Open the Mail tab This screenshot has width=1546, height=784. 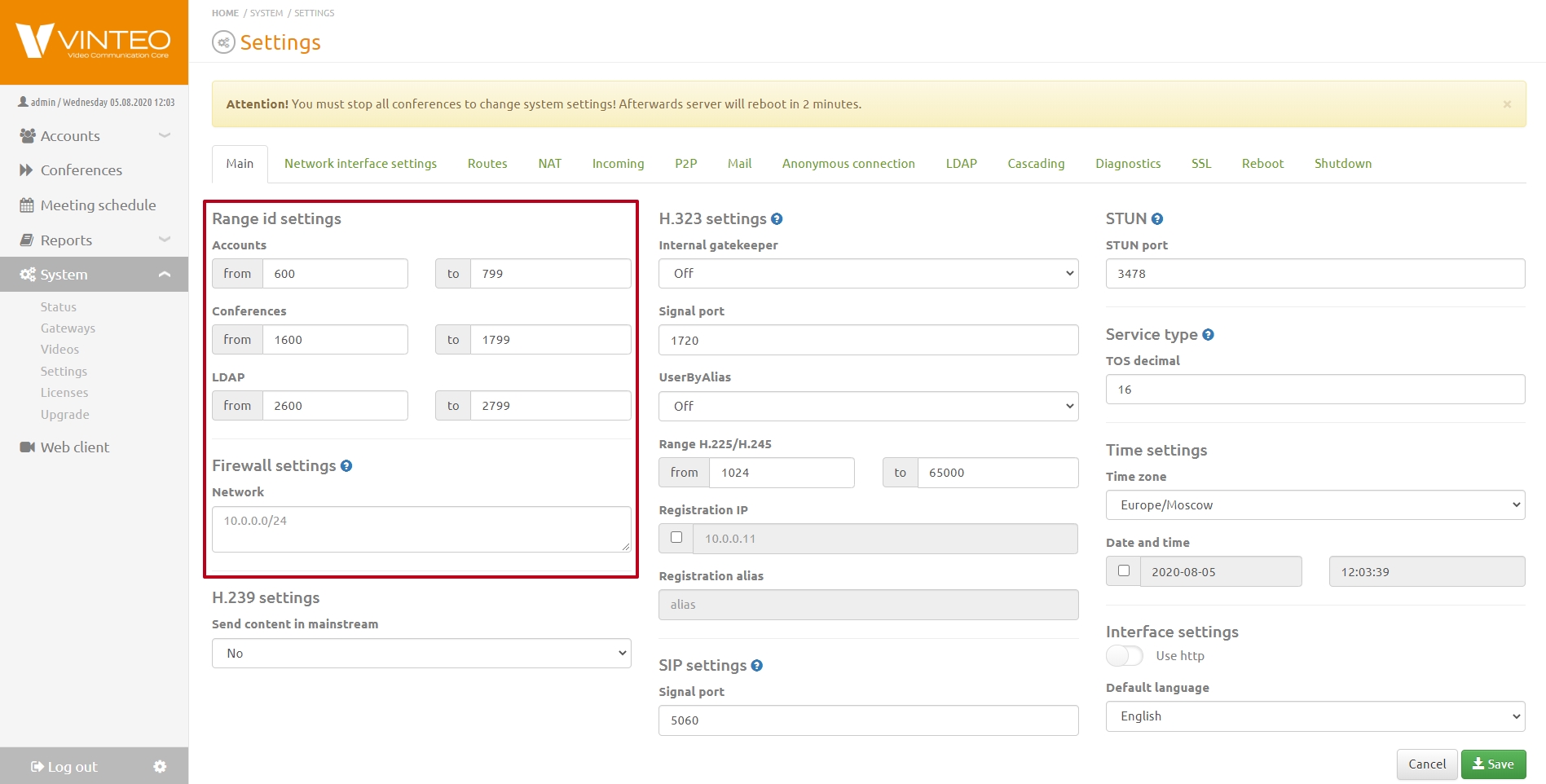tap(740, 164)
